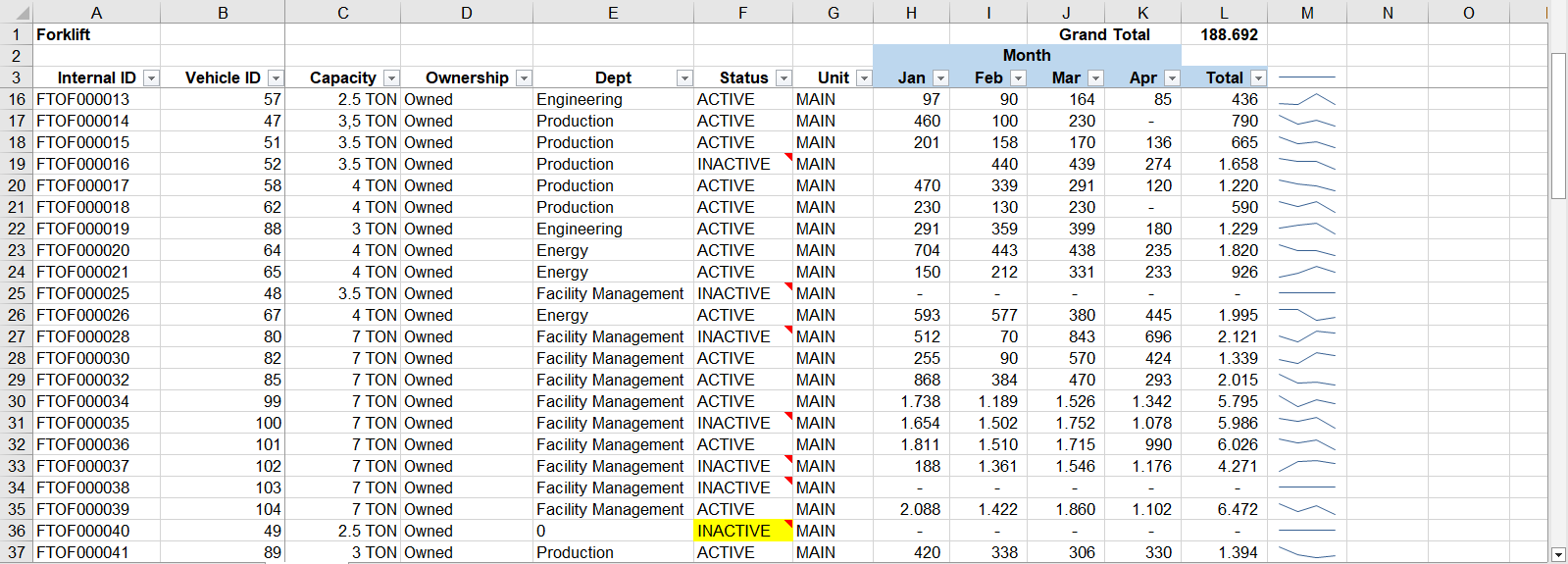Select row 16 header

[17, 99]
